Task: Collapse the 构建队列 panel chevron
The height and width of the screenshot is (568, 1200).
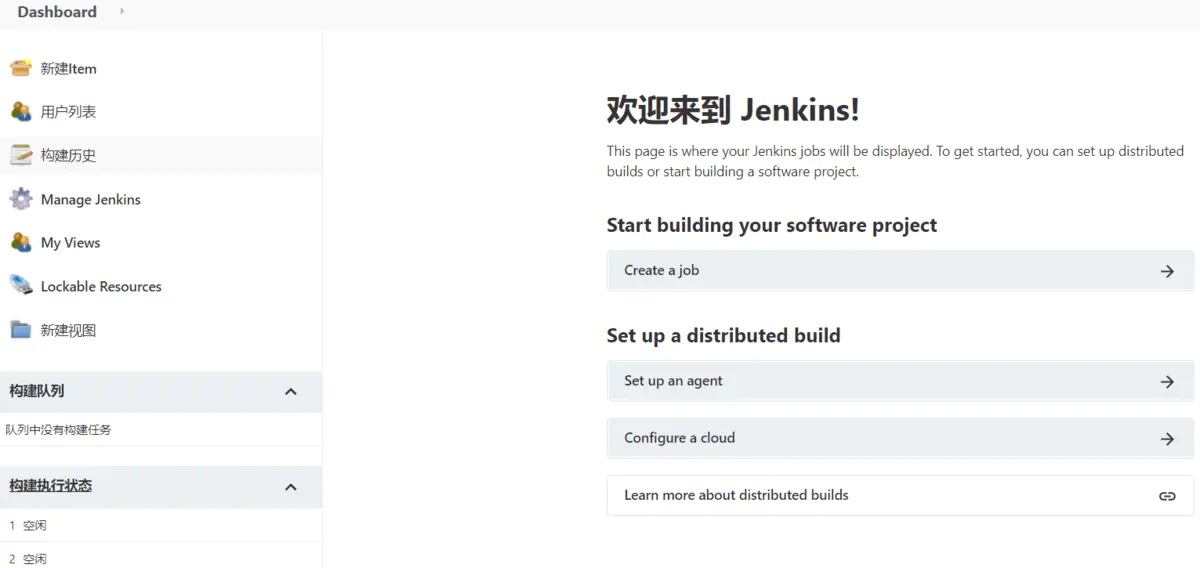Action: tap(291, 391)
